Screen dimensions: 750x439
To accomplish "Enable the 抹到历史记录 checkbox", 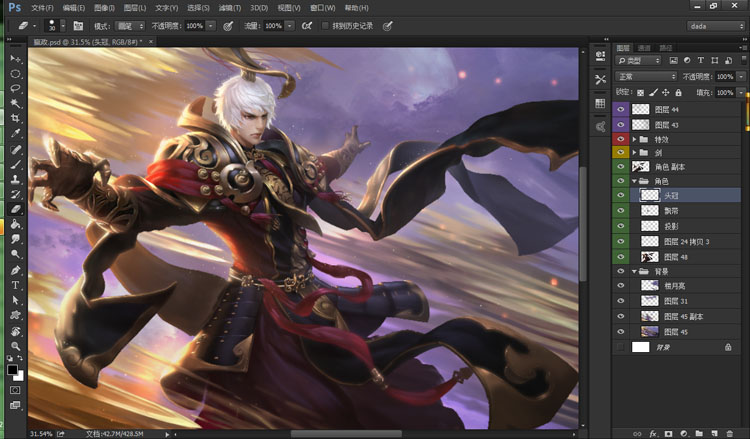I will tap(325, 26).
